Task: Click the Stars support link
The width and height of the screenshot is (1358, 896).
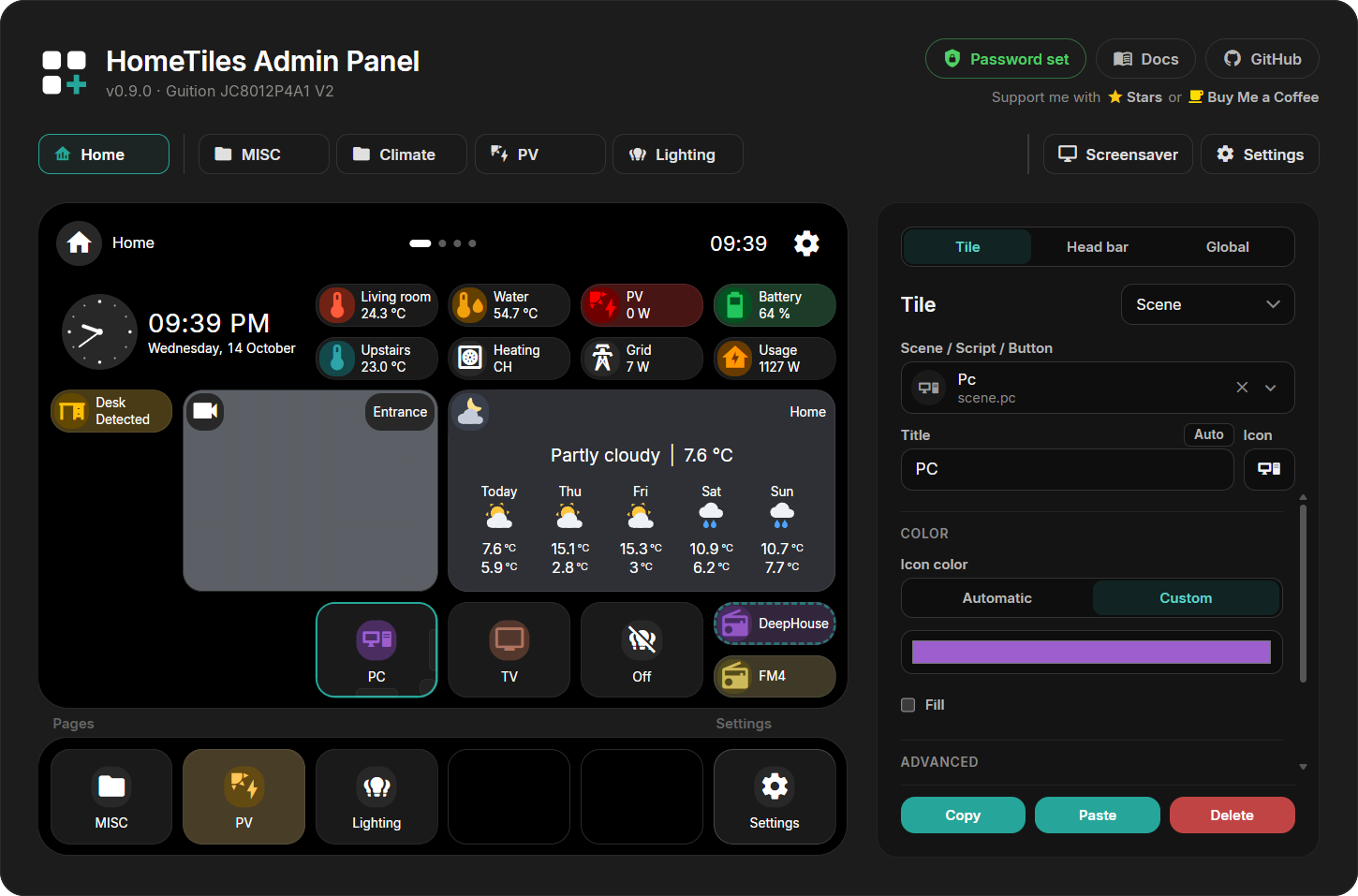Action: [1135, 97]
